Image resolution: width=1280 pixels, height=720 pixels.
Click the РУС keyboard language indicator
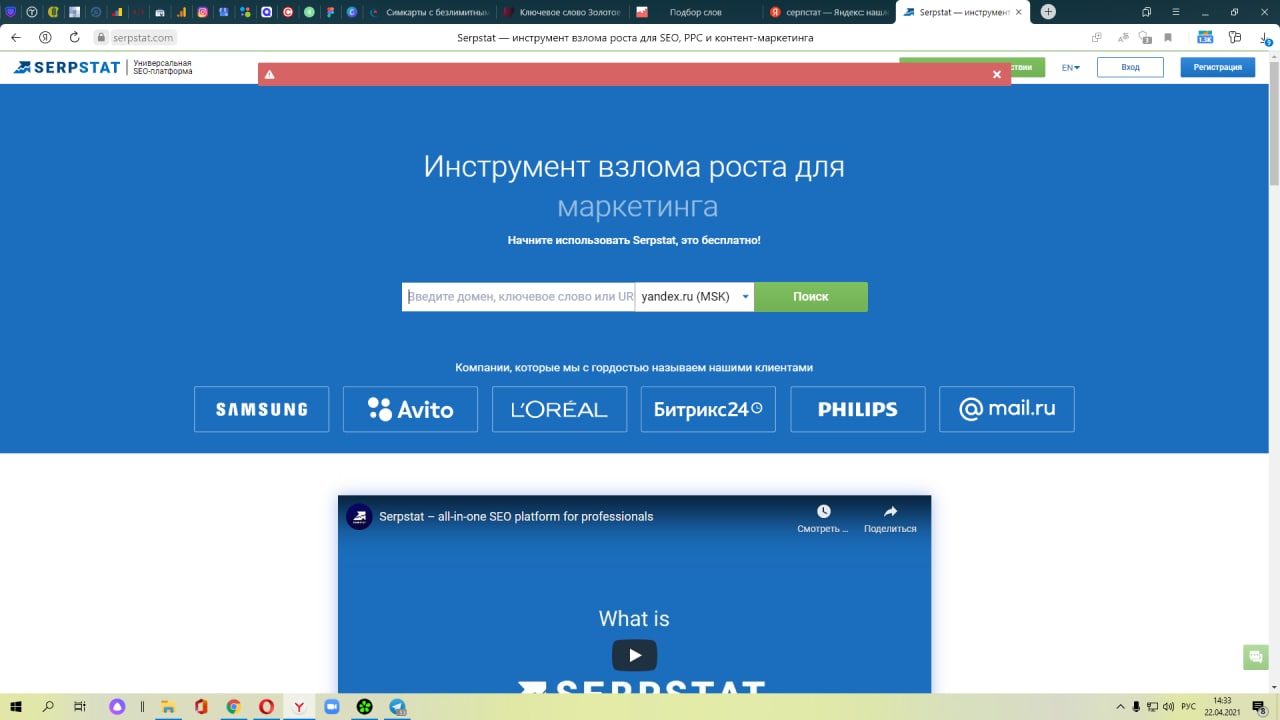1189,707
